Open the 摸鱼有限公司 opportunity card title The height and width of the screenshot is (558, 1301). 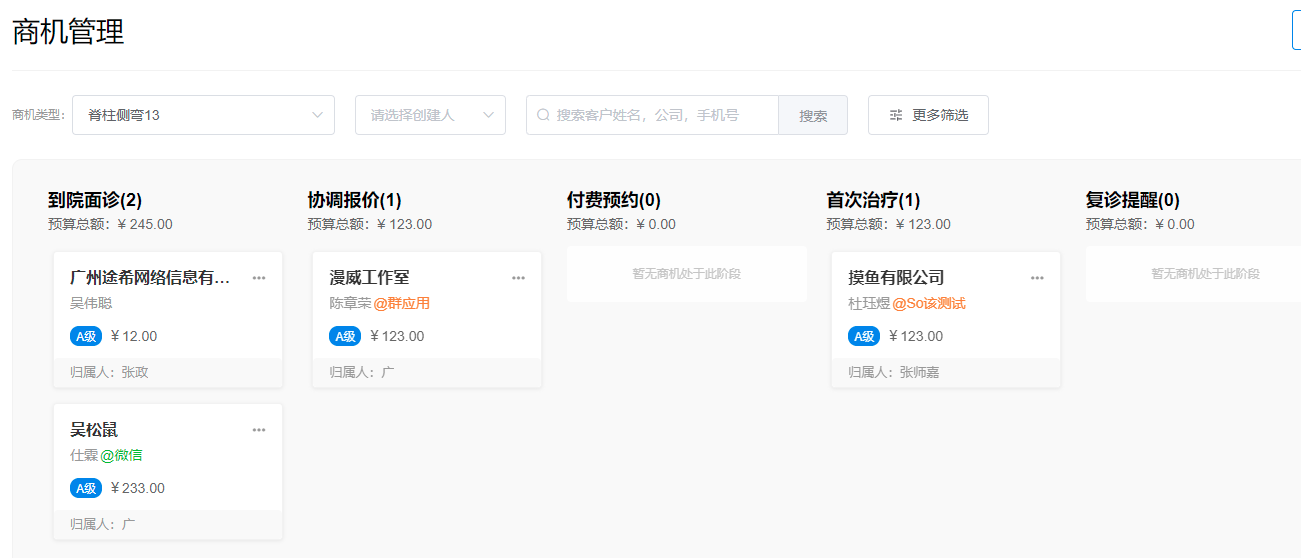pos(896,278)
